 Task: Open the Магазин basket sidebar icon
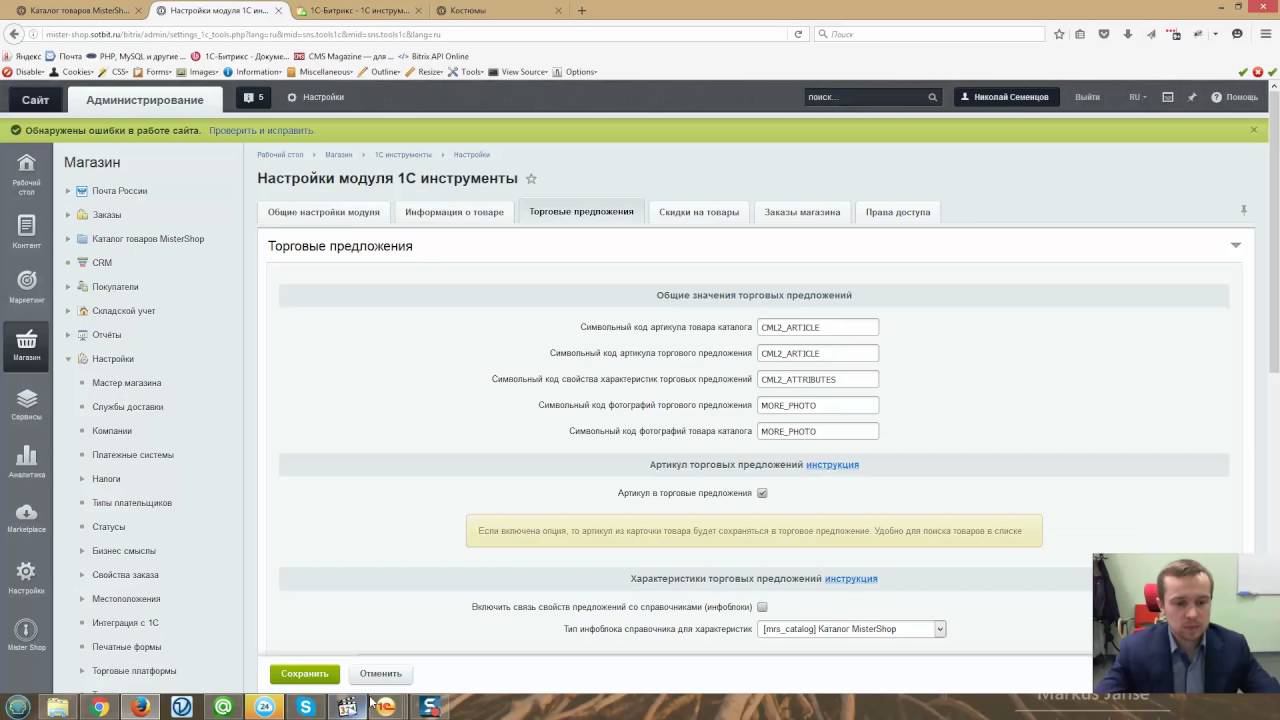coord(26,346)
